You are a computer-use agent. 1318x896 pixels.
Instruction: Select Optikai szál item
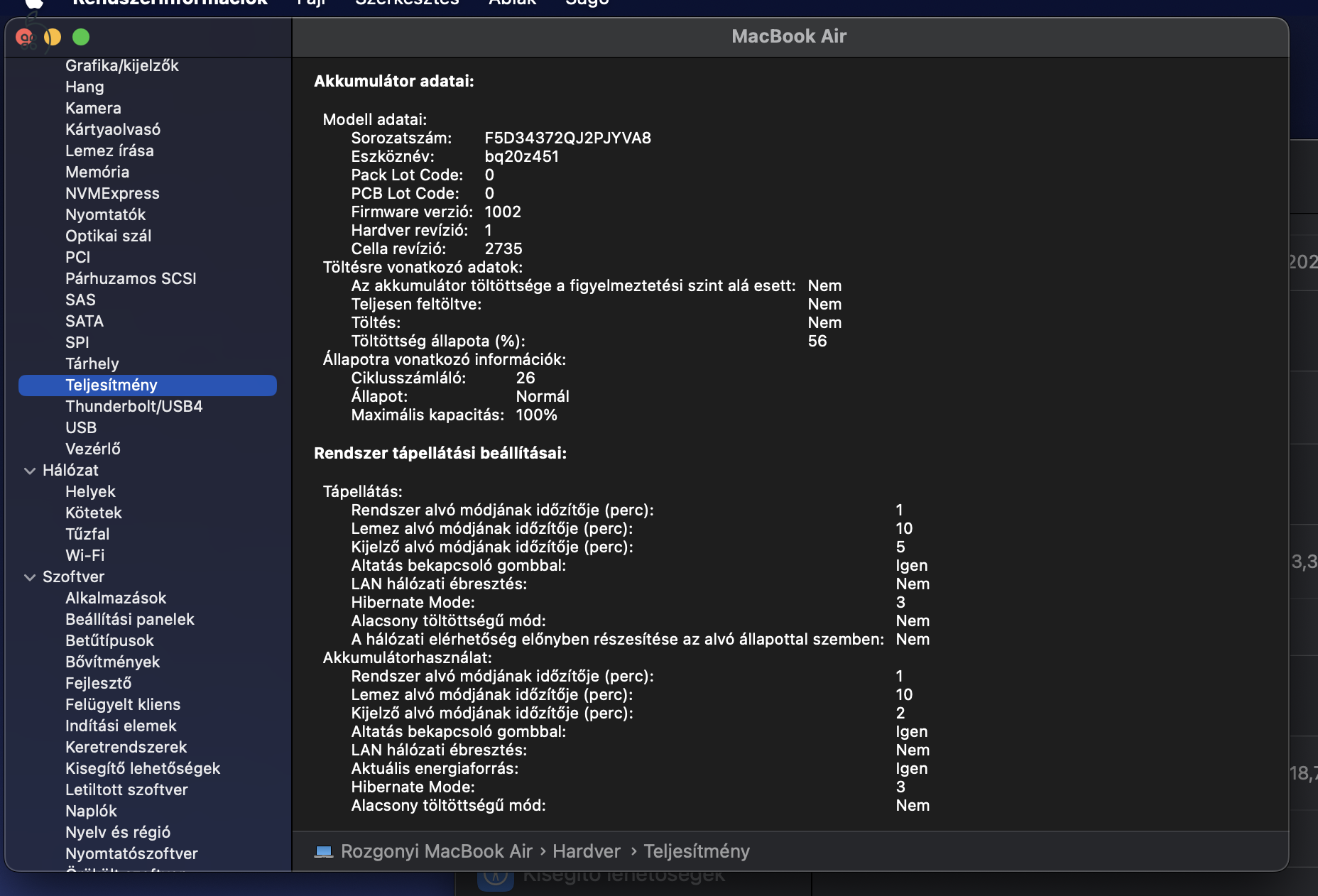108,236
